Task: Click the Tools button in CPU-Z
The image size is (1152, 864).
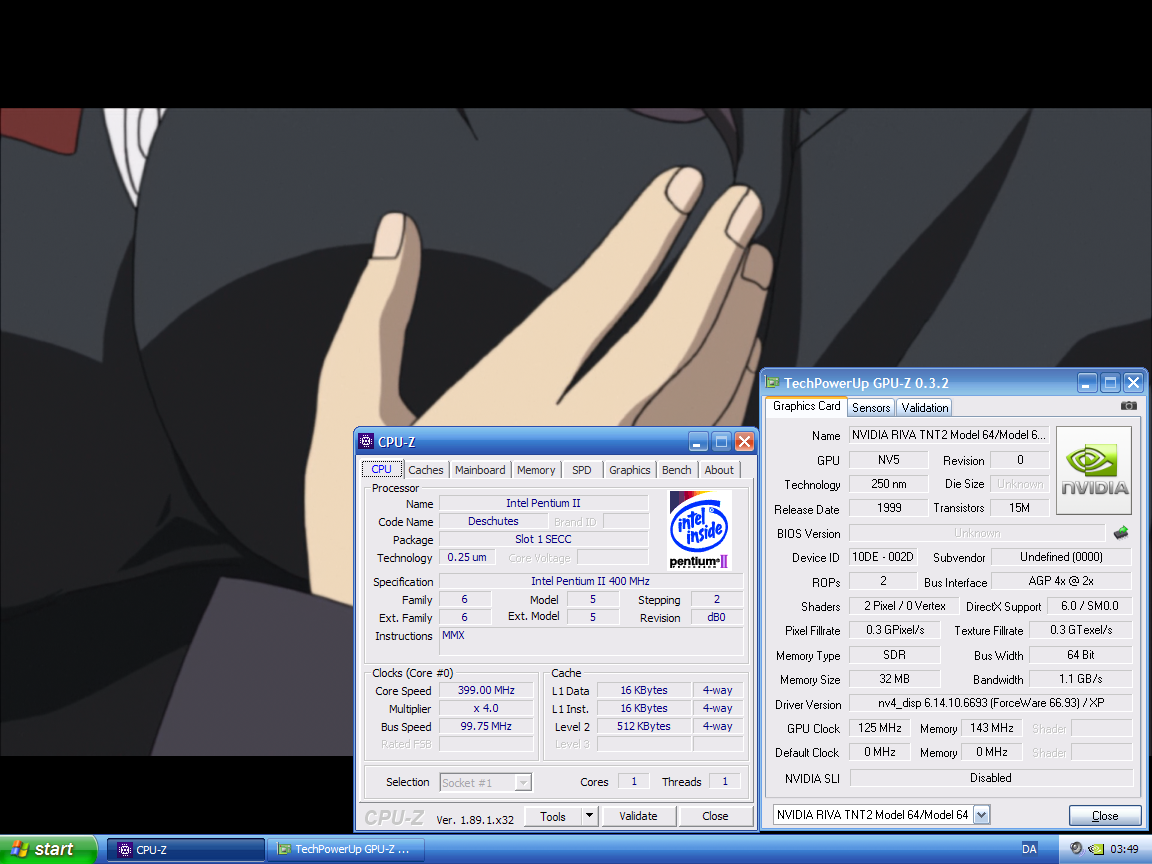Action: pyautogui.click(x=553, y=816)
